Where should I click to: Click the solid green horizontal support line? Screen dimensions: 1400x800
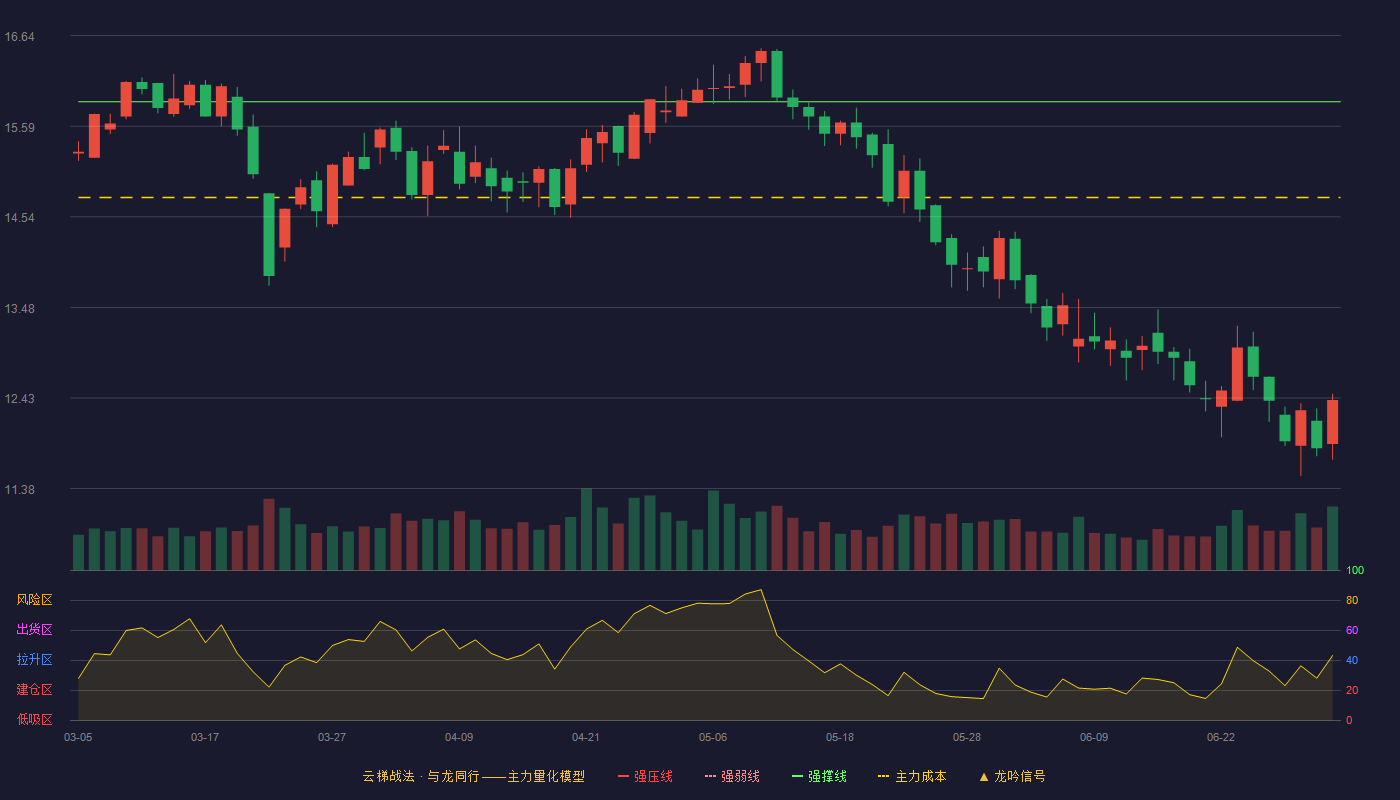709,102
